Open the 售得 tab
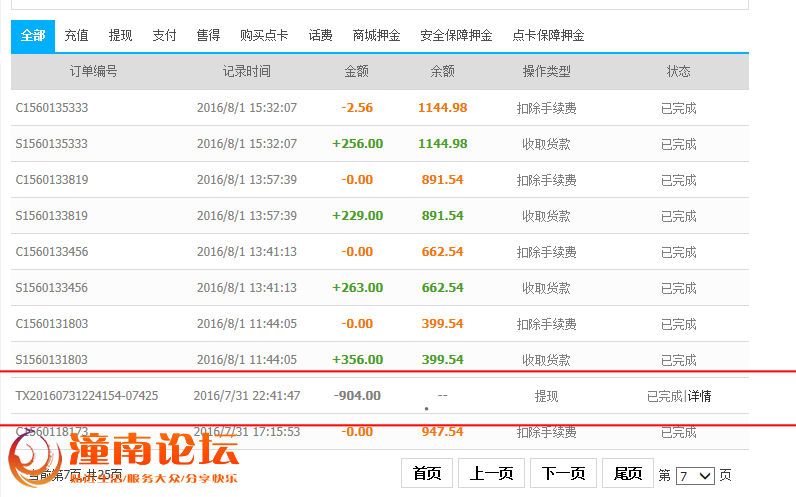Viewport: 796px width, 497px height. tap(208, 36)
